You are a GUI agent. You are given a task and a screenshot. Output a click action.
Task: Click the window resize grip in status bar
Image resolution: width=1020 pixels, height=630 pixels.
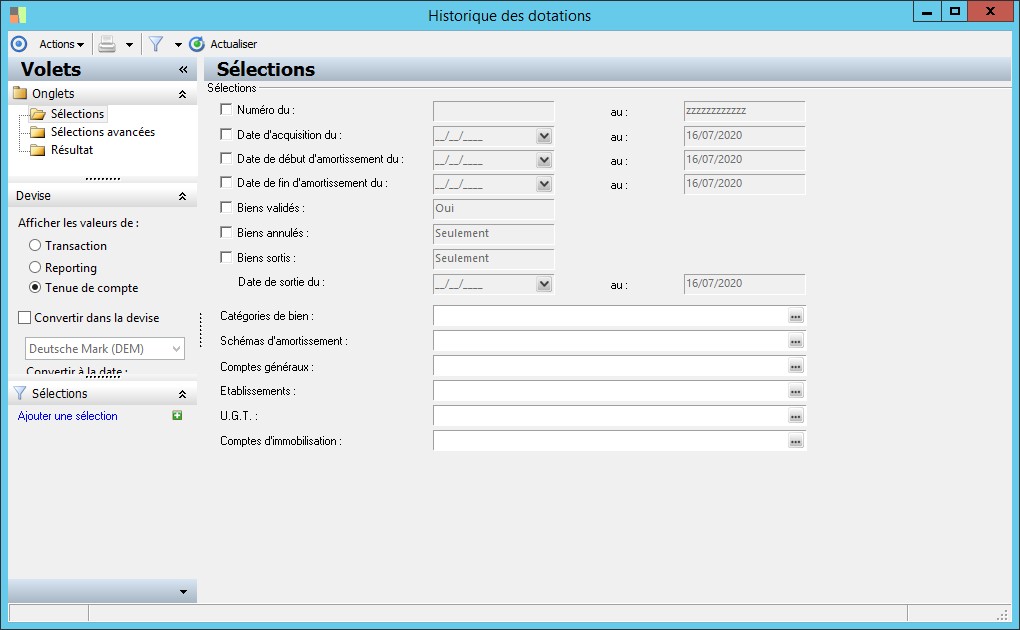point(1002,614)
